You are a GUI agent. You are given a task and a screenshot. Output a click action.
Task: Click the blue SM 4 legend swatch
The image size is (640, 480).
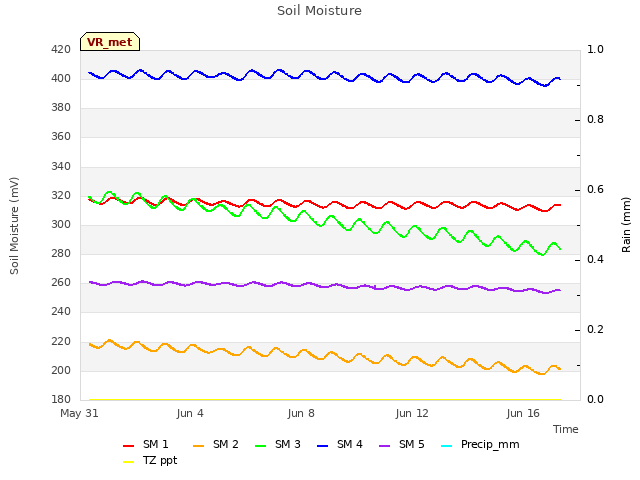(x=323, y=446)
